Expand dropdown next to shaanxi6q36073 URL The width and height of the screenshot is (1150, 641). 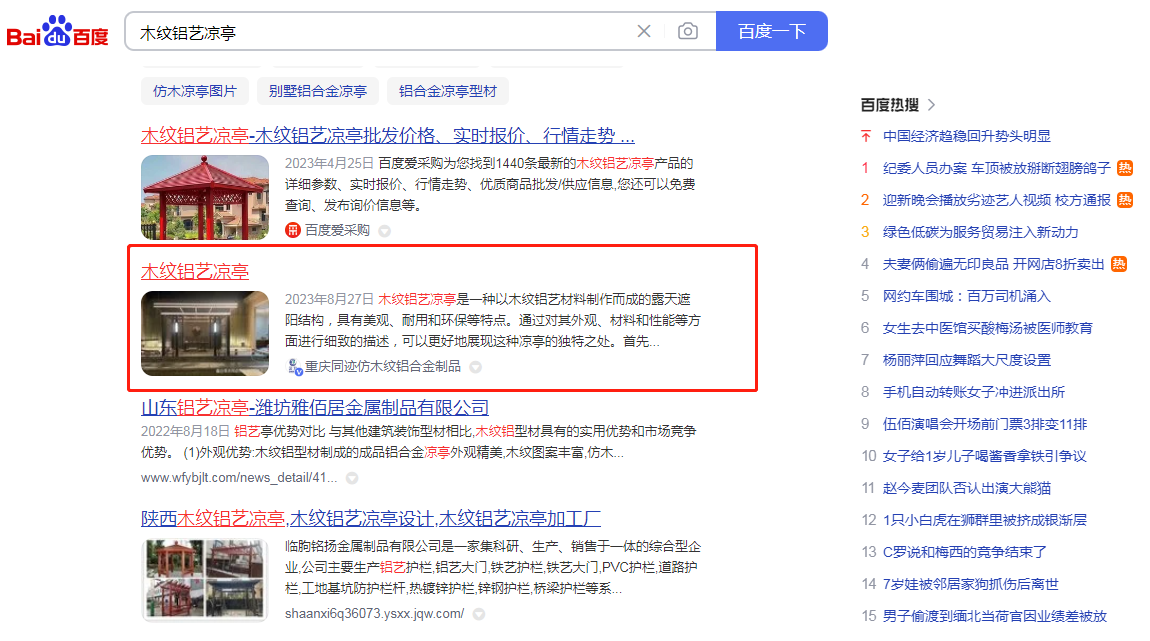[478, 614]
